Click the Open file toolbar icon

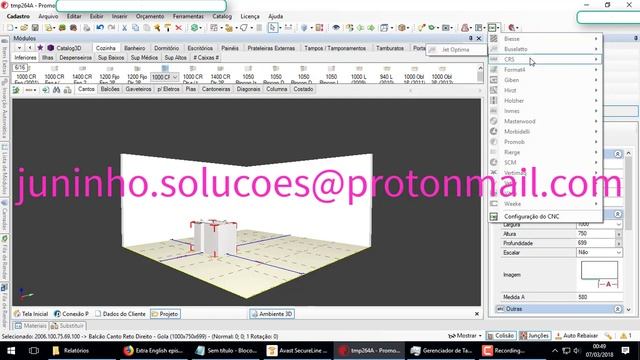tap(24, 28)
